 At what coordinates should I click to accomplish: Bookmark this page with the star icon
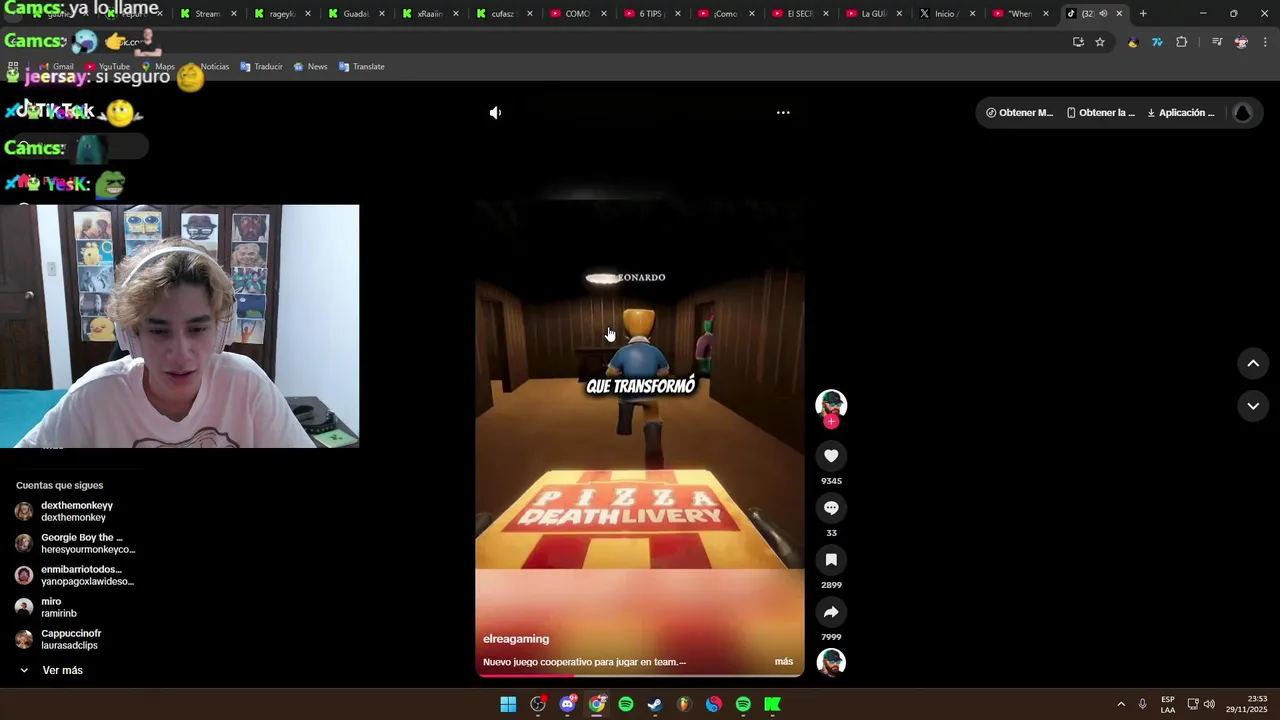coord(1100,42)
